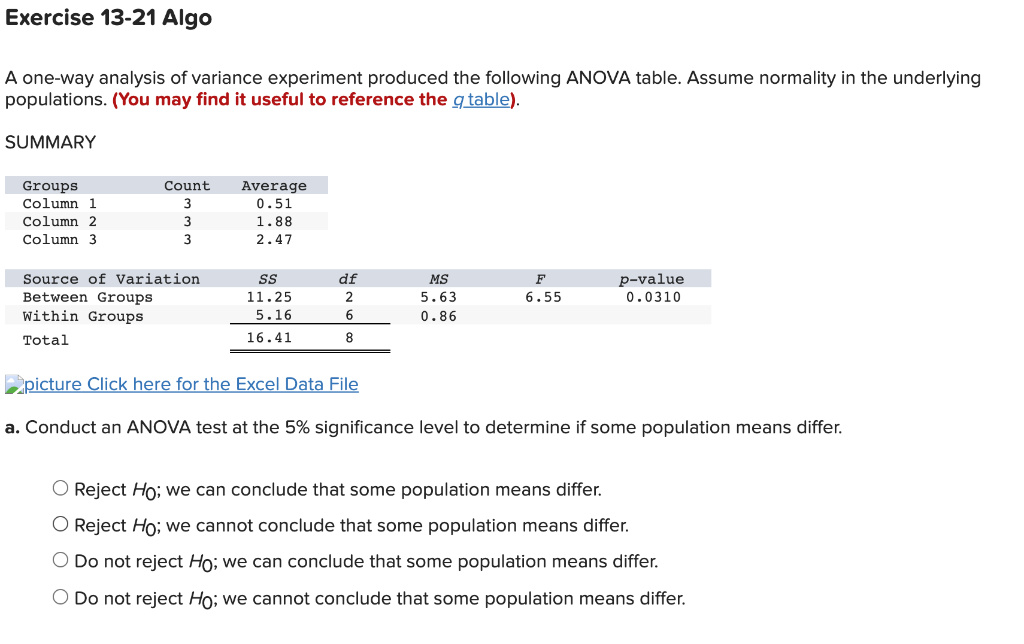
Task: Click the Exercise 13-21 Algo title
Action: click(107, 18)
